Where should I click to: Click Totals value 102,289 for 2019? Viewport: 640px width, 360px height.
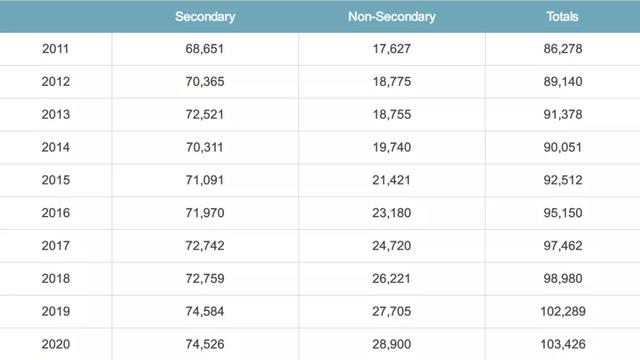click(563, 311)
